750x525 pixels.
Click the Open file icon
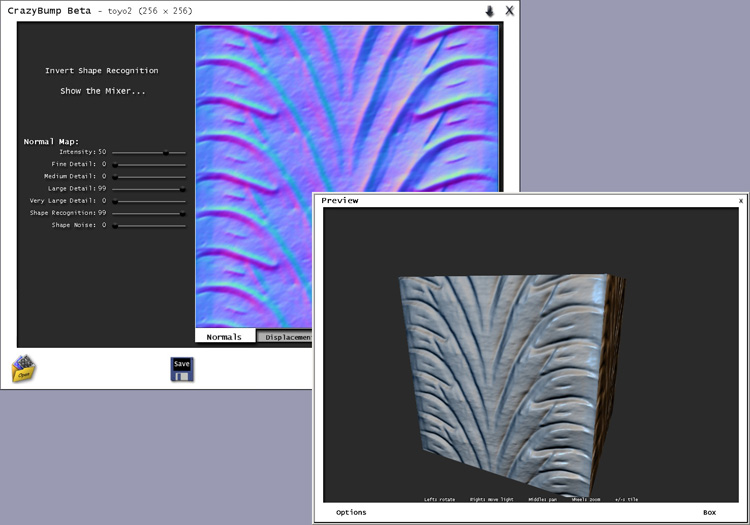[x=24, y=369]
